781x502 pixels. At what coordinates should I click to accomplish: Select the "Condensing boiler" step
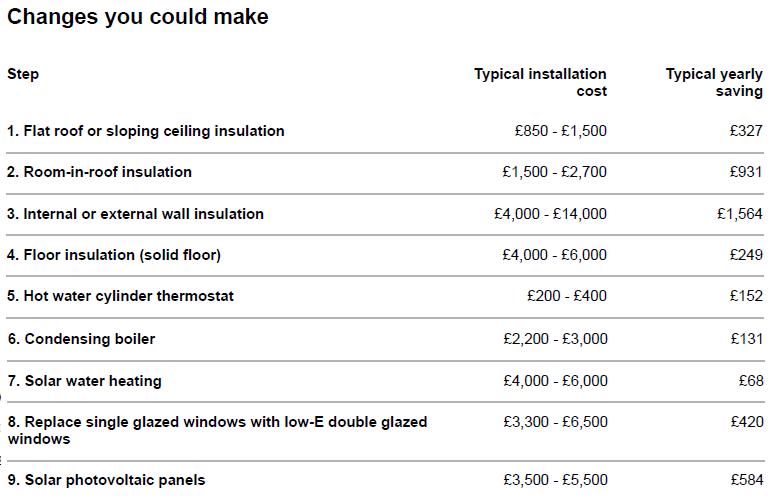(81, 339)
